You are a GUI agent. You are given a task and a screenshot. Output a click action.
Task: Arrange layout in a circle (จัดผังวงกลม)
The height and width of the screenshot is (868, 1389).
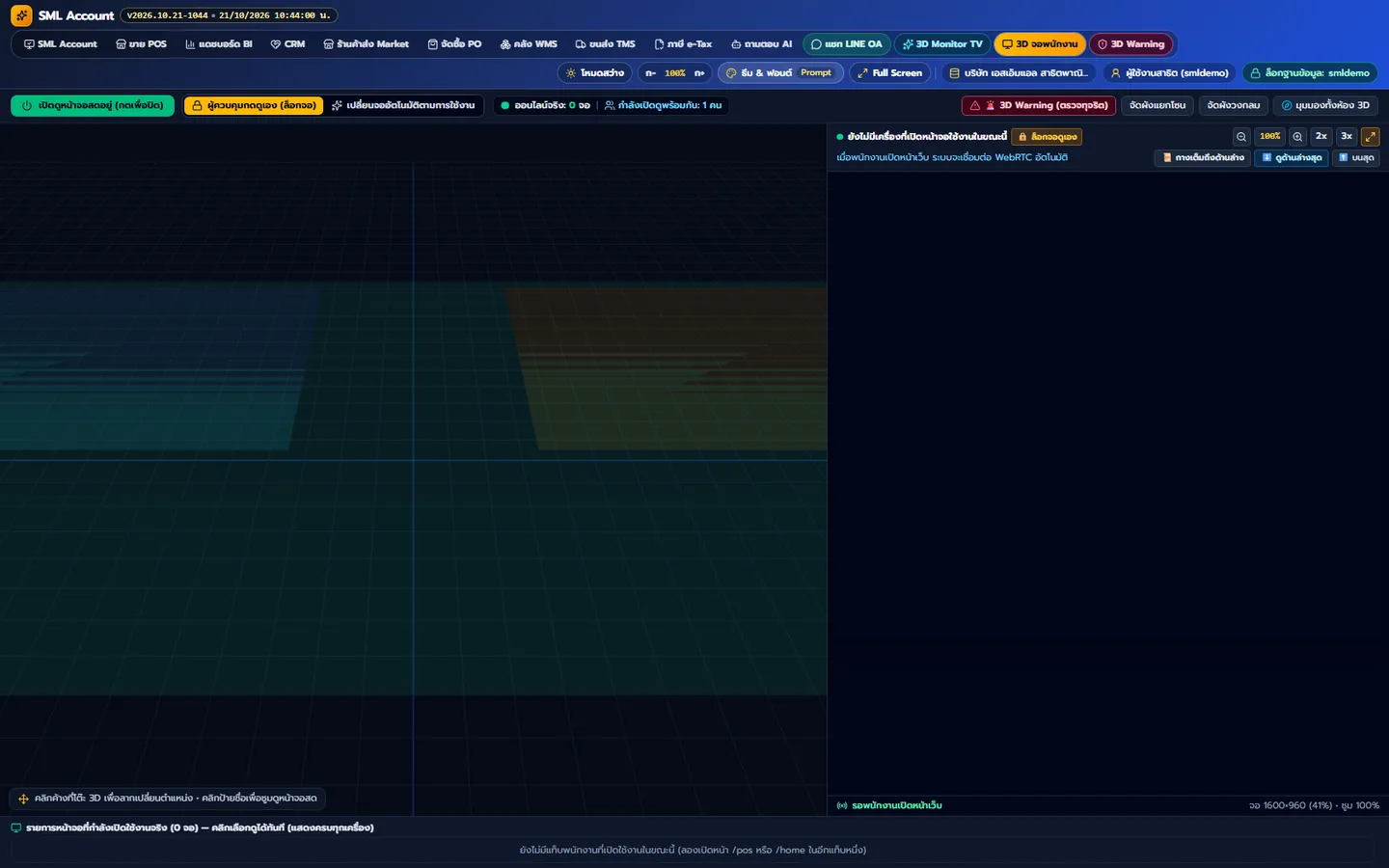(1233, 106)
